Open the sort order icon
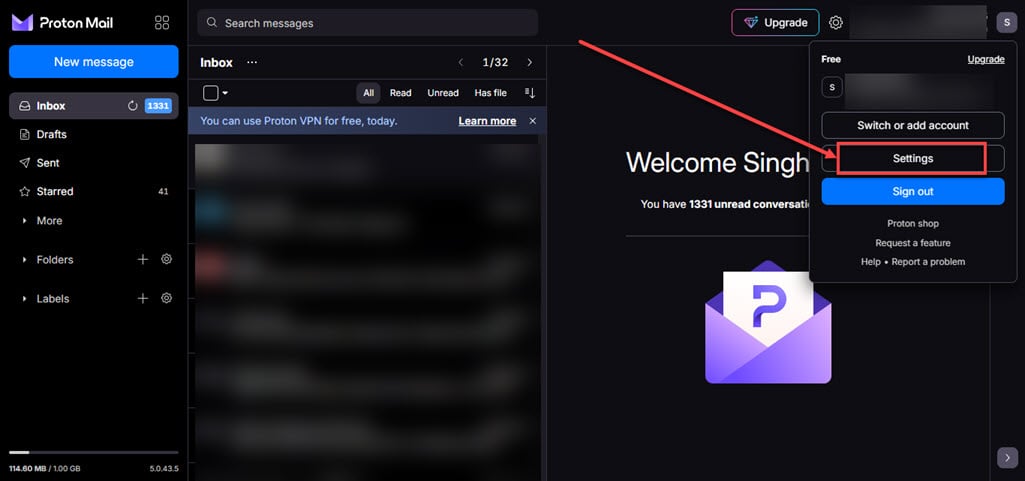This screenshot has width=1025, height=481. point(530,93)
